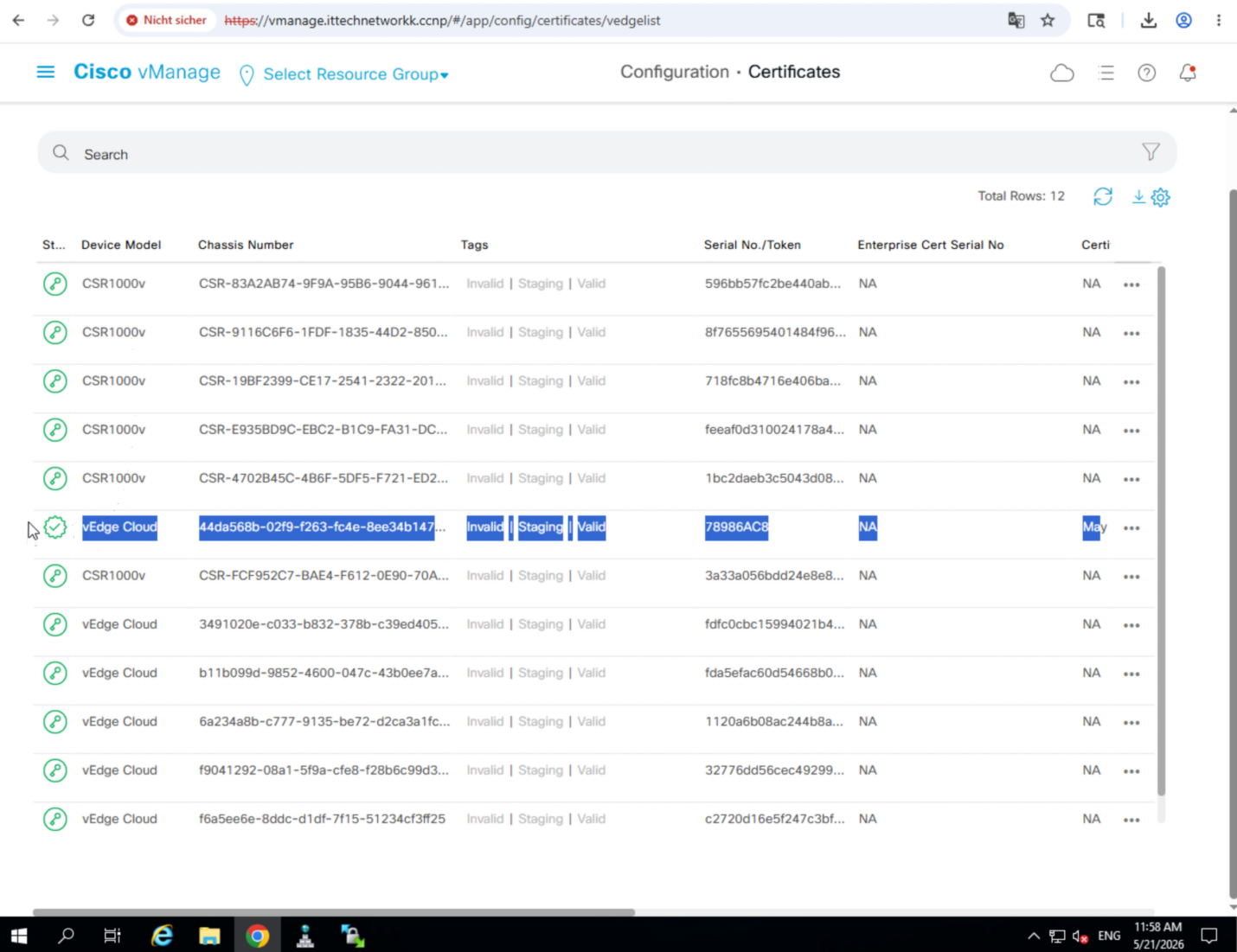
Task: Open the more actions menu for f6a5ee6e
Action: (1131, 820)
